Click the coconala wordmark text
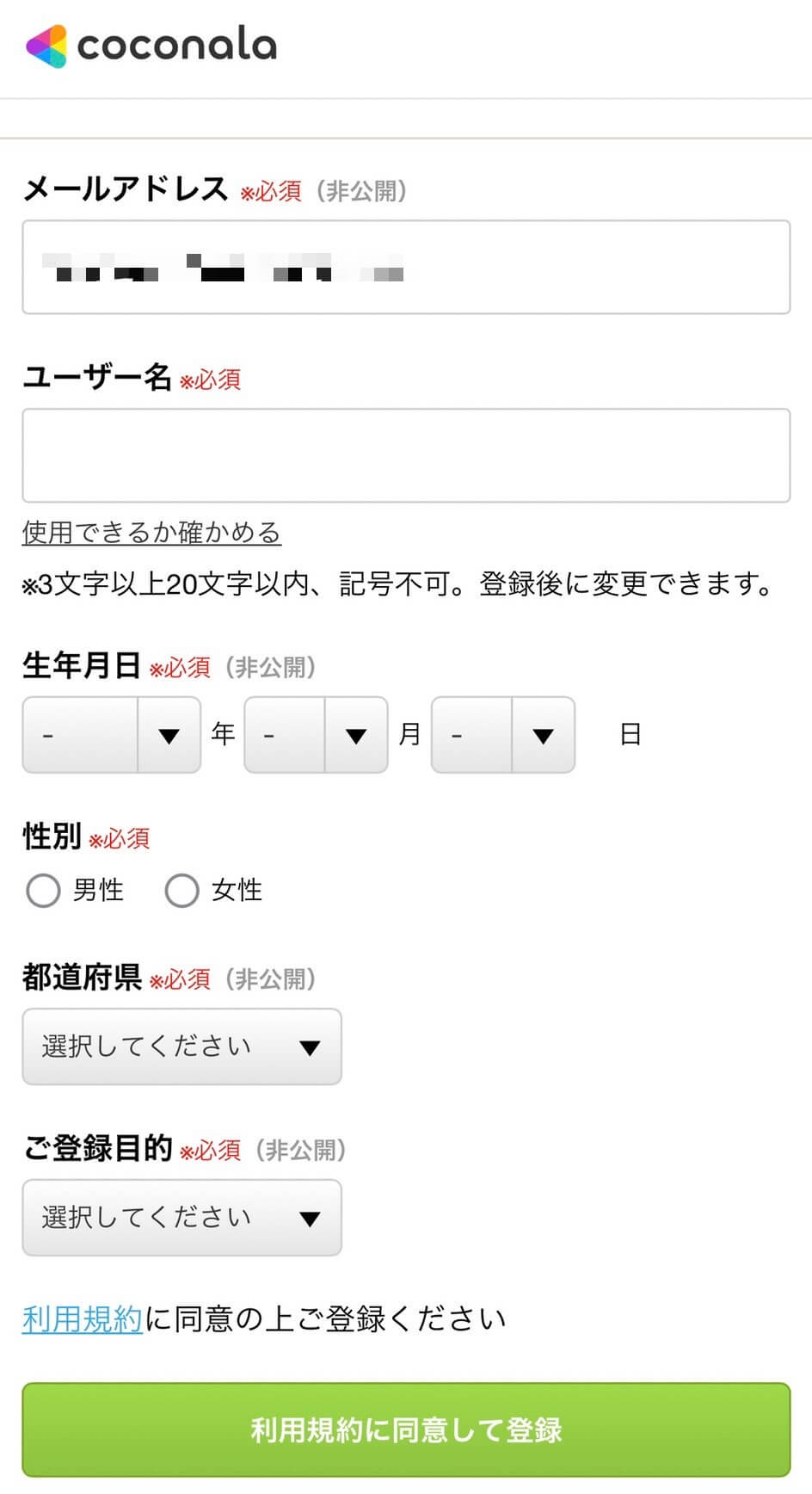 click(x=177, y=45)
